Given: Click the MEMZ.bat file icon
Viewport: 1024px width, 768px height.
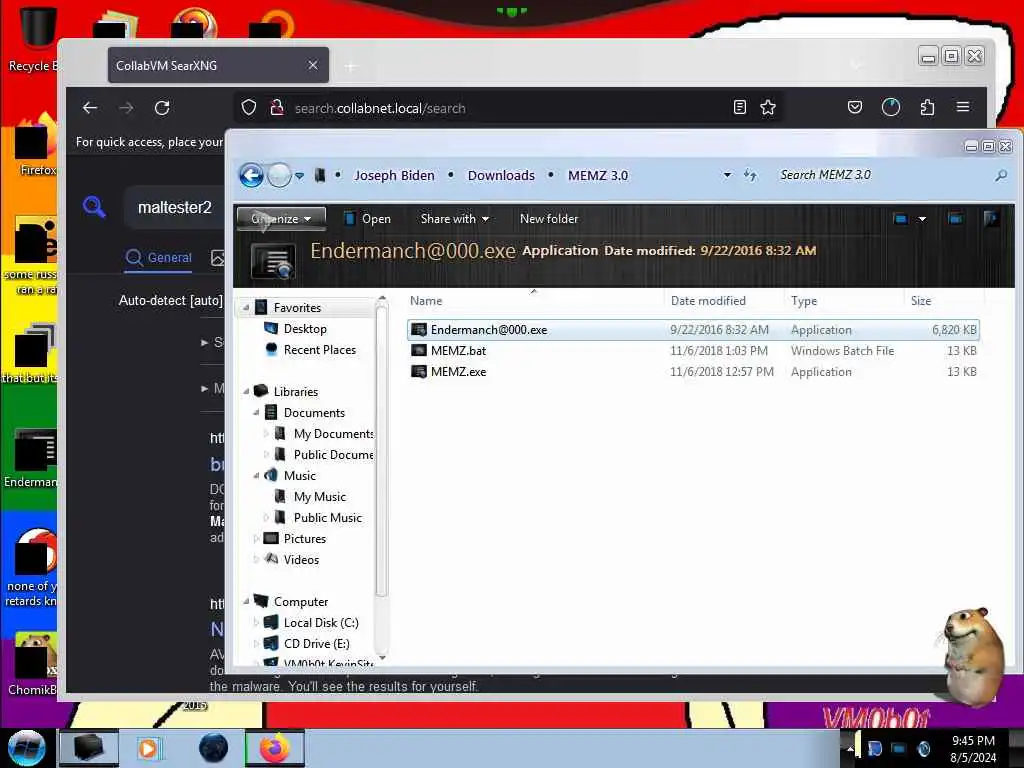Looking at the screenshot, I should click(419, 351).
